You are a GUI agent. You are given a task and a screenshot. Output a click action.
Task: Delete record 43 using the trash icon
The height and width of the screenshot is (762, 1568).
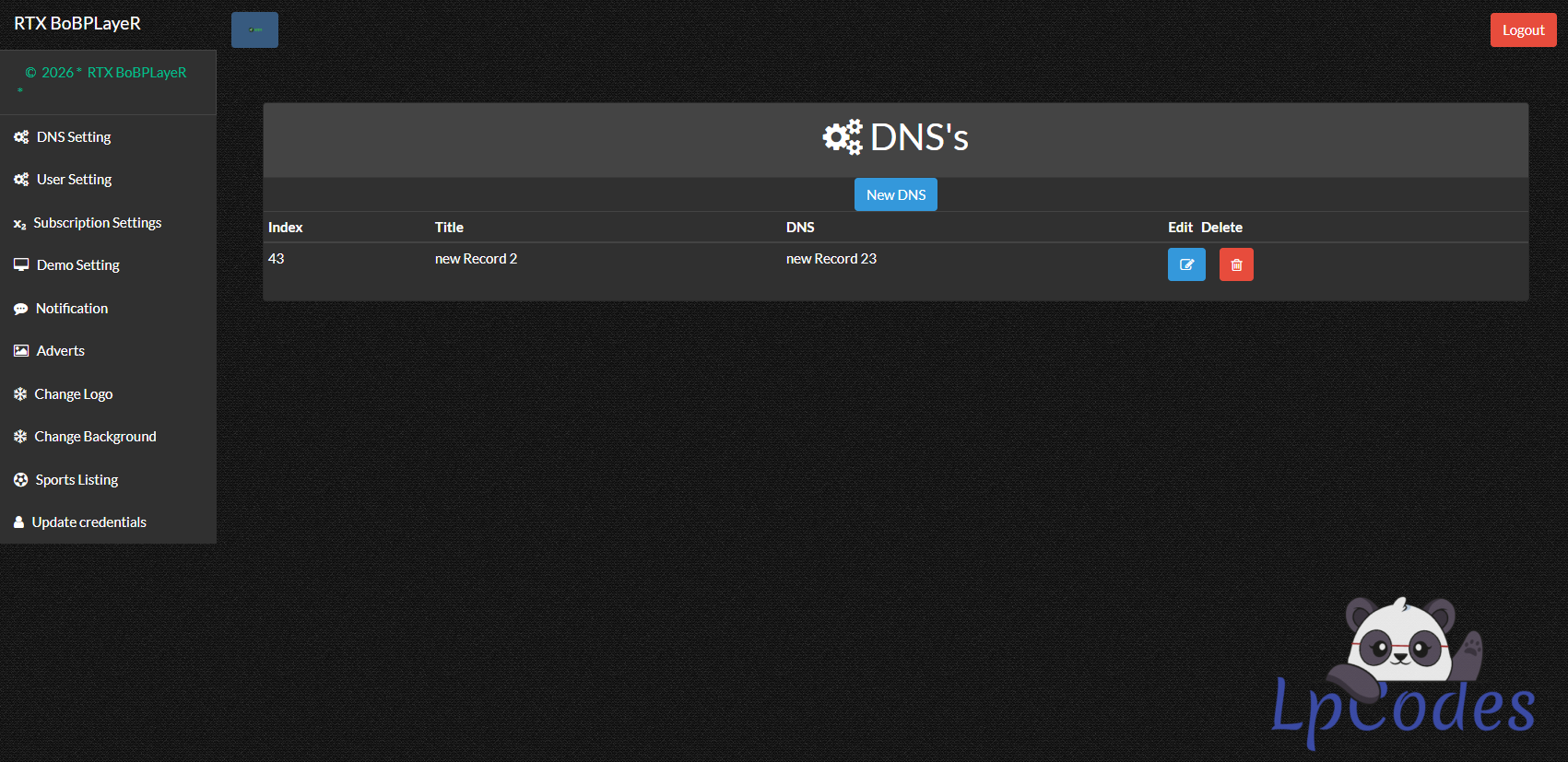[1236, 264]
